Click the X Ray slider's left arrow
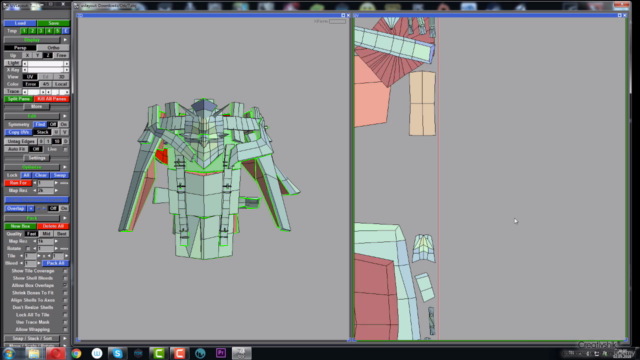 pyautogui.click(x=25, y=70)
